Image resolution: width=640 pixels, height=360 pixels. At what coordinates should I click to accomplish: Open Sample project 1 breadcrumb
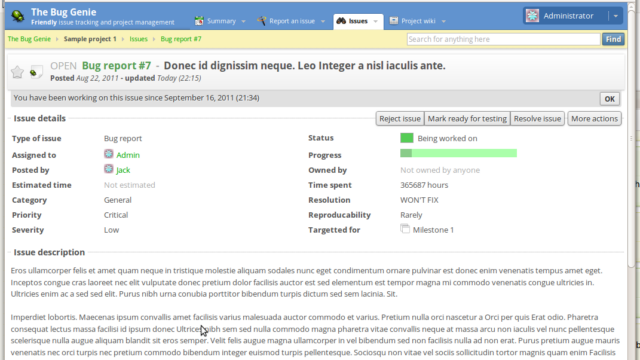pos(90,39)
